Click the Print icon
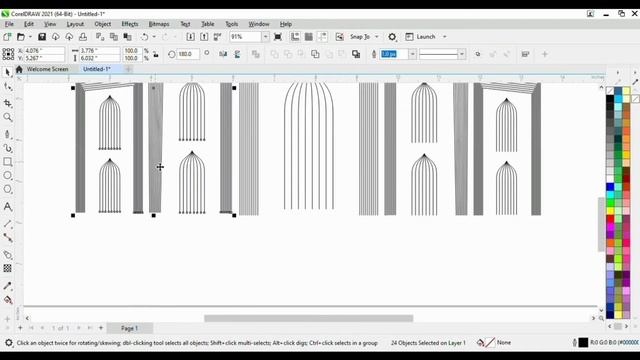The width and height of the screenshot is (640, 360). click(82, 37)
